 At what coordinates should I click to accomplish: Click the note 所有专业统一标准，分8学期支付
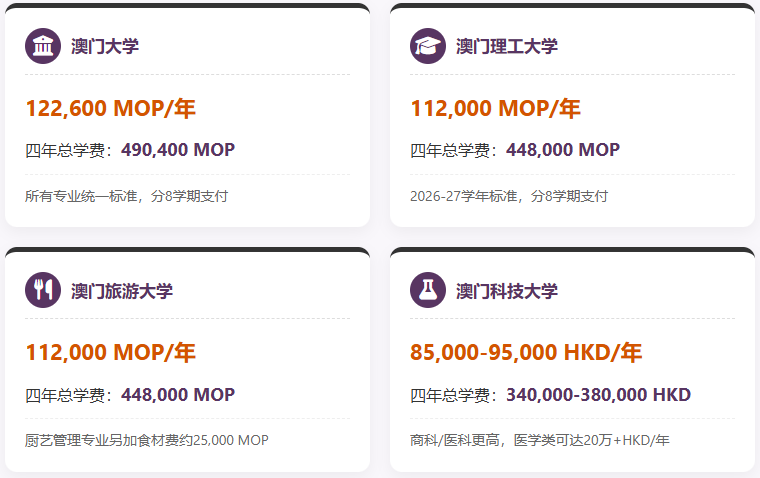click(126, 196)
